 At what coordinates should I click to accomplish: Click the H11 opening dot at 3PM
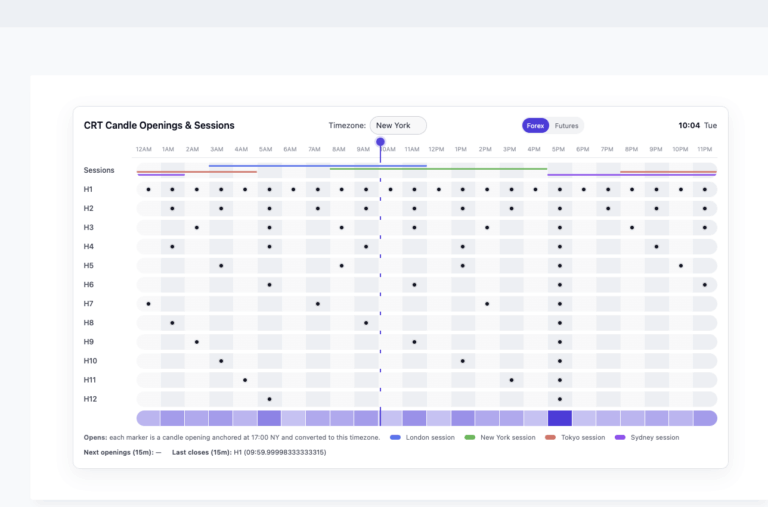coord(511,380)
